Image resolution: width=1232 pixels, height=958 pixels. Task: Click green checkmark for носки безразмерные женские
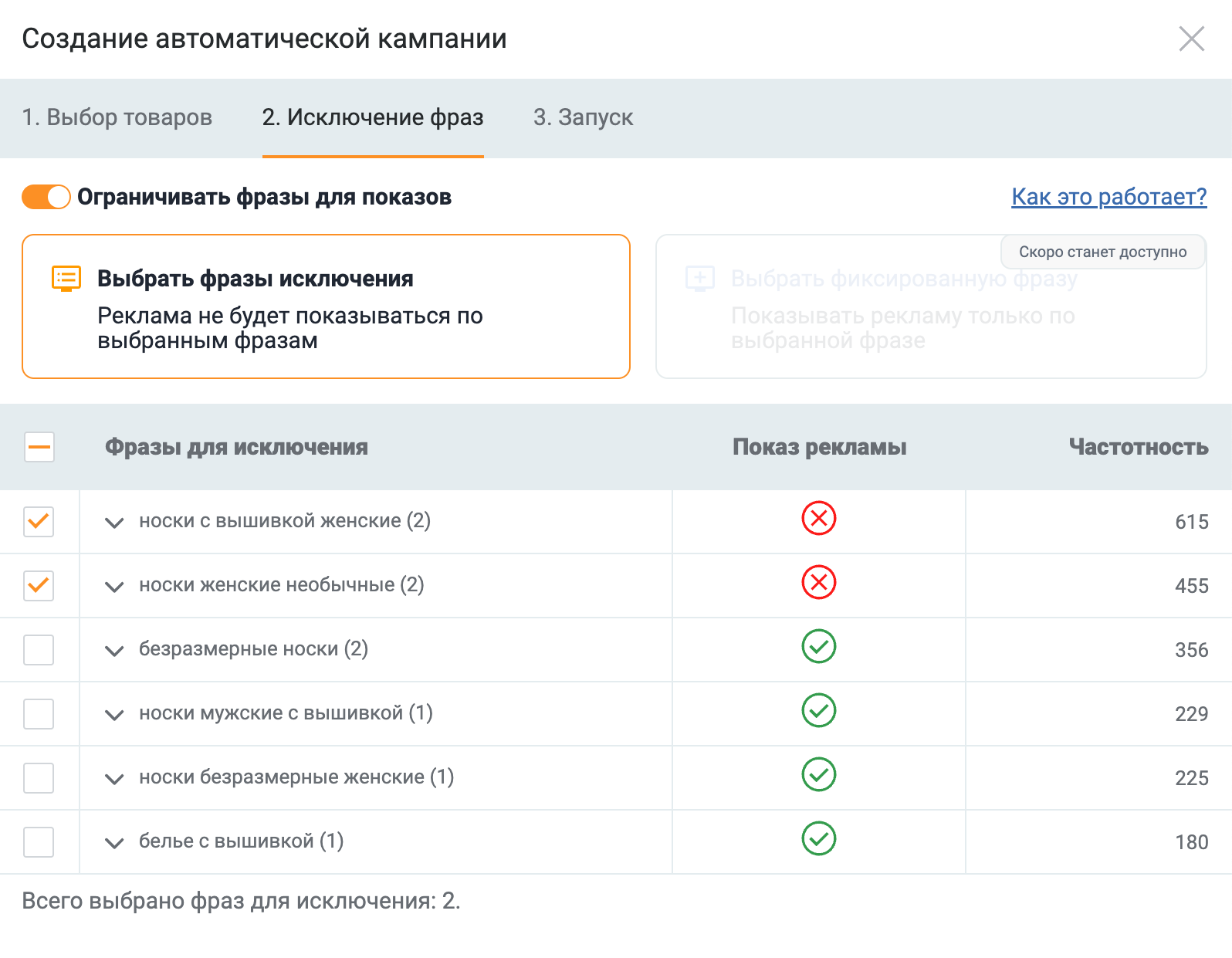818,774
